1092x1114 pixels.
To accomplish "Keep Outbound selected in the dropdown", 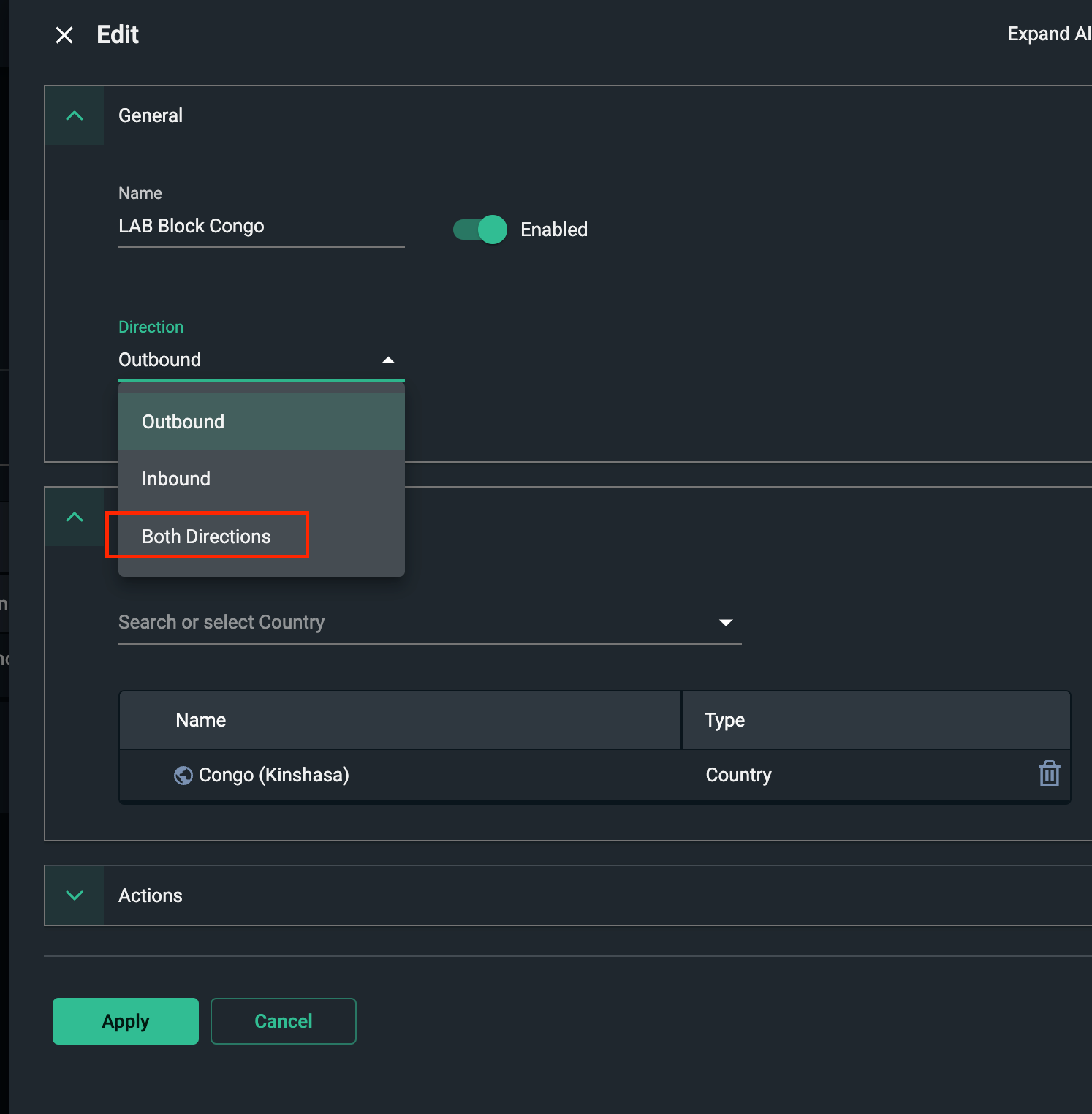I will [183, 422].
